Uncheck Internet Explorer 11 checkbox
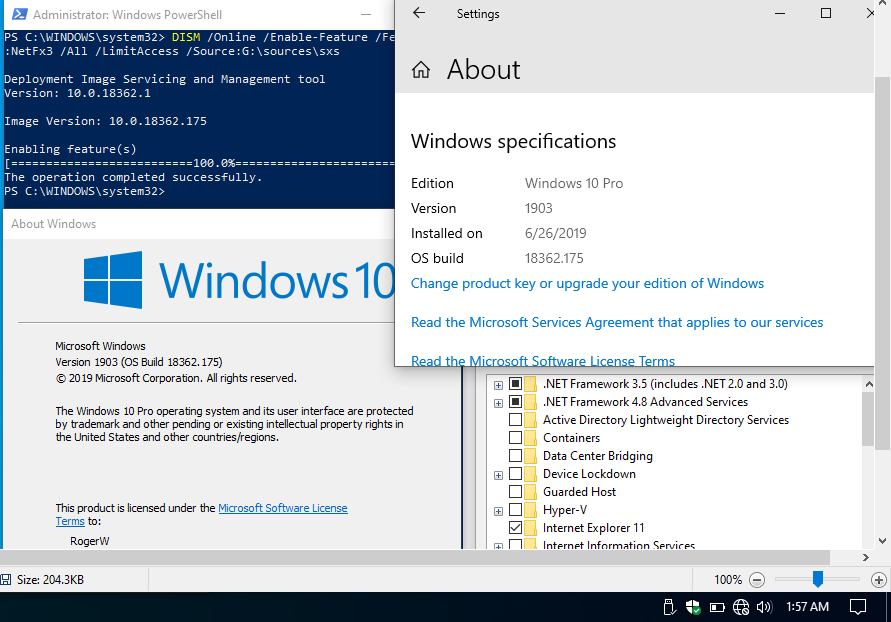 click(515, 528)
